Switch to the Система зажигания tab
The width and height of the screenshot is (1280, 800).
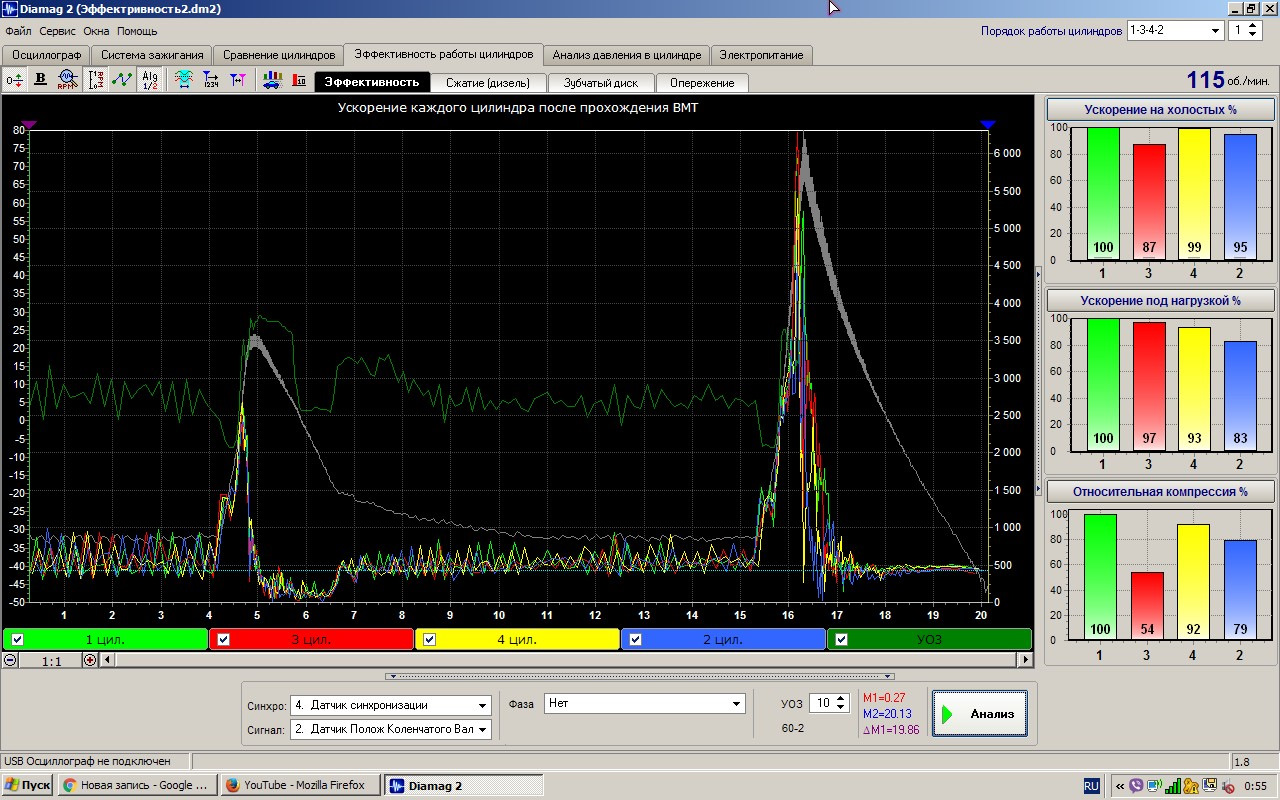coord(152,55)
